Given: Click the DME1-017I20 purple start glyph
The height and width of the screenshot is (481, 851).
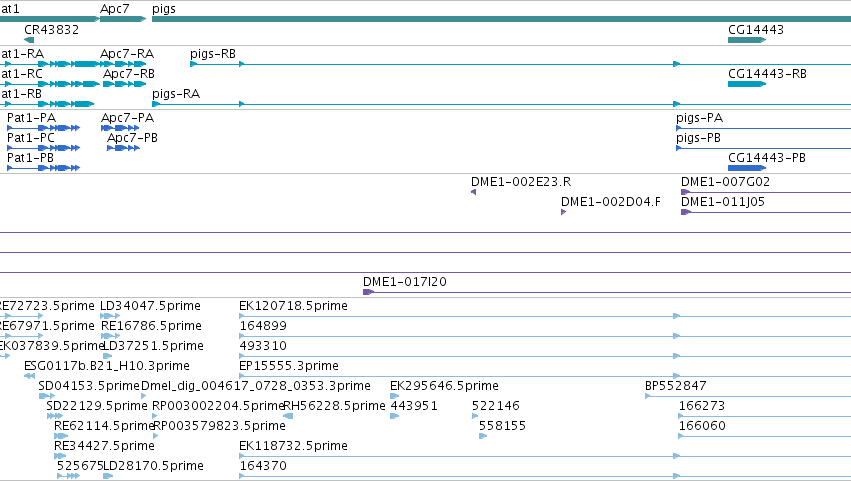Looking at the screenshot, I should pos(368,292).
